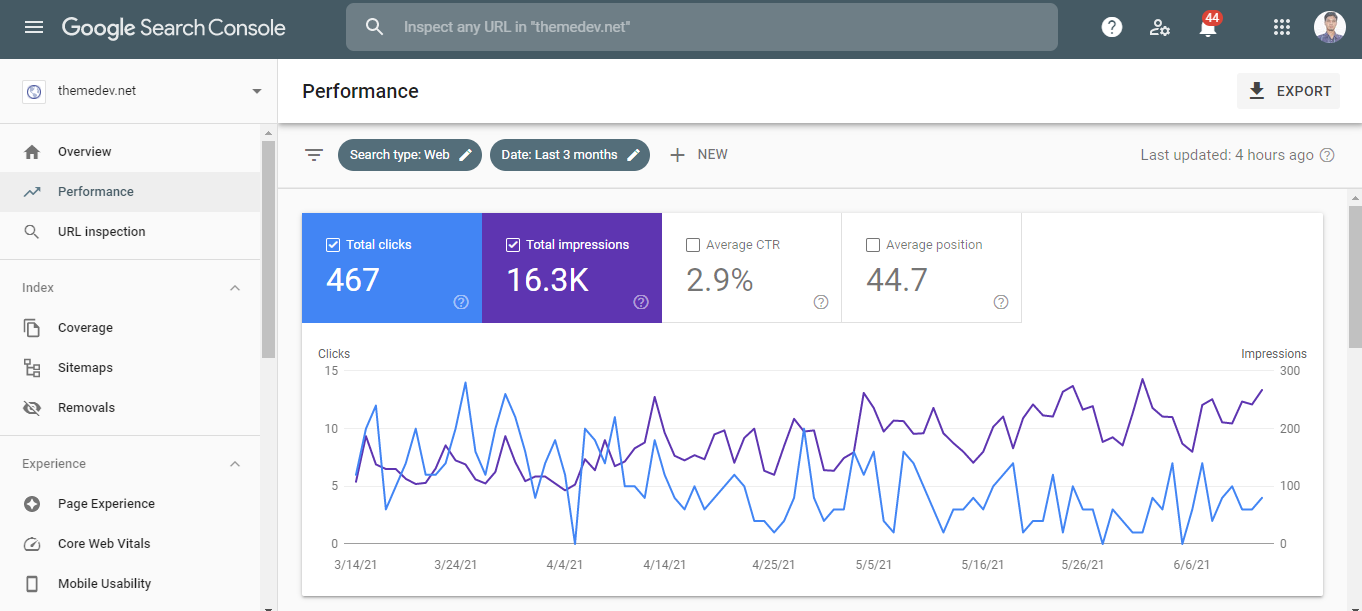The height and width of the screenshot is (611, 1362).
Task: Open the themedev.net property dropdown arrow
Action: click(257, 91)
